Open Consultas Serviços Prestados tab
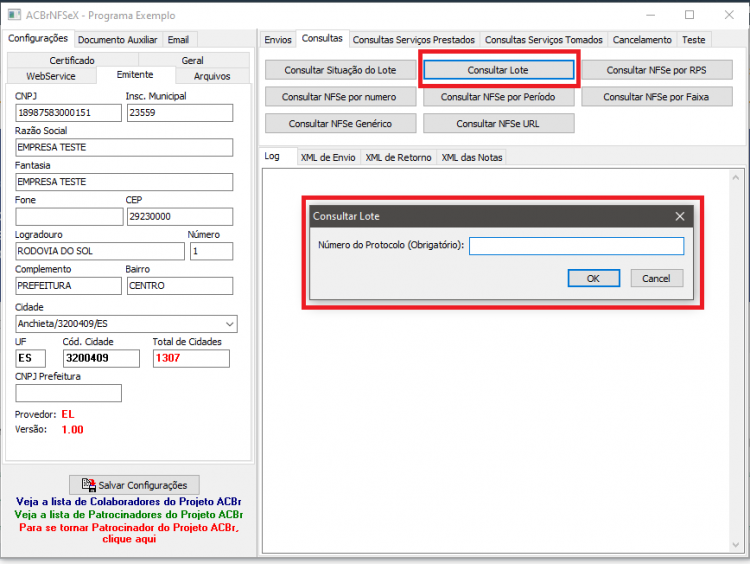Viewport: 750px width, 564px height. pyautogui.click(x=414, y=40)
